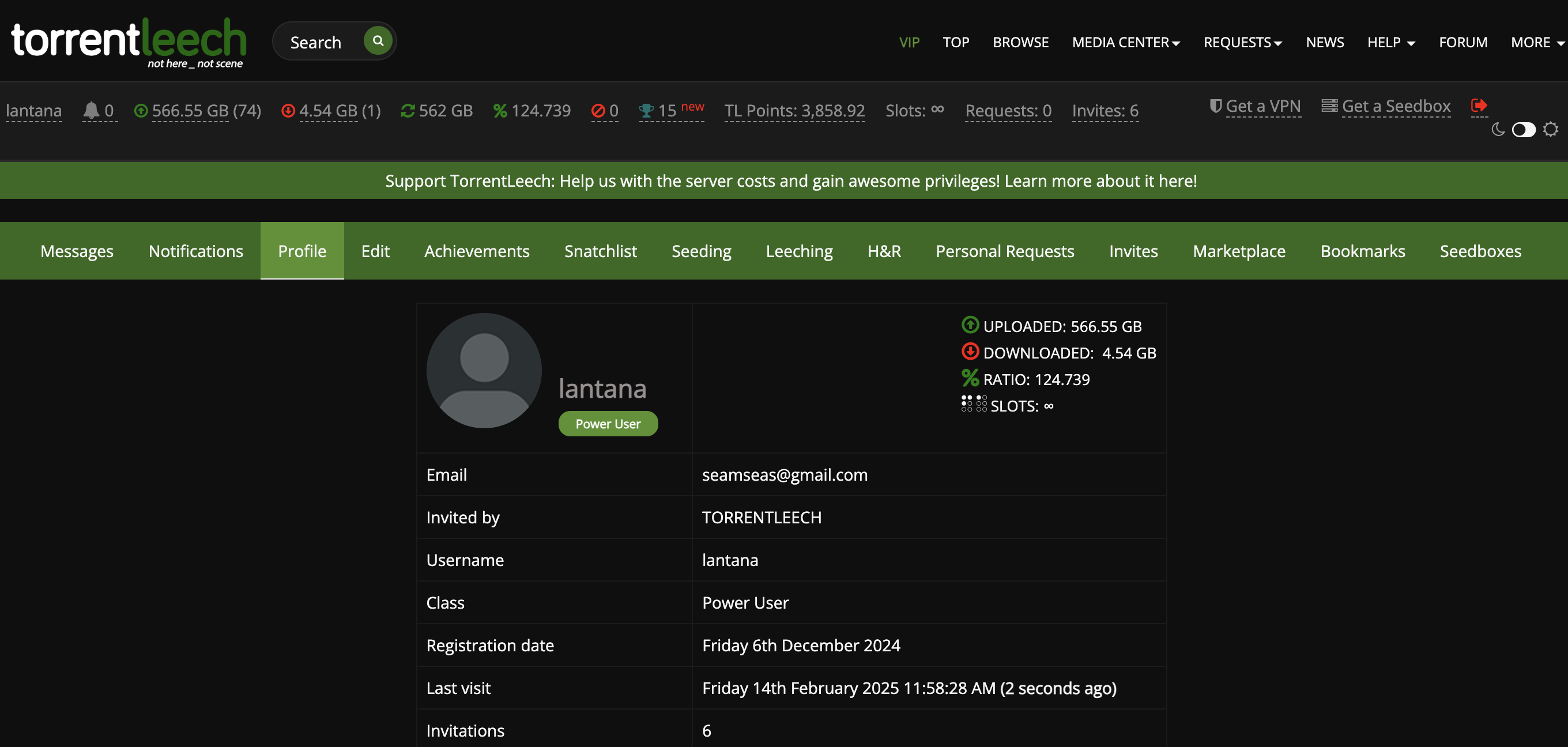The image size is (1568, 747).
Task: Open the VIP page
Action: pyautogui.click(x=910, y=42)
